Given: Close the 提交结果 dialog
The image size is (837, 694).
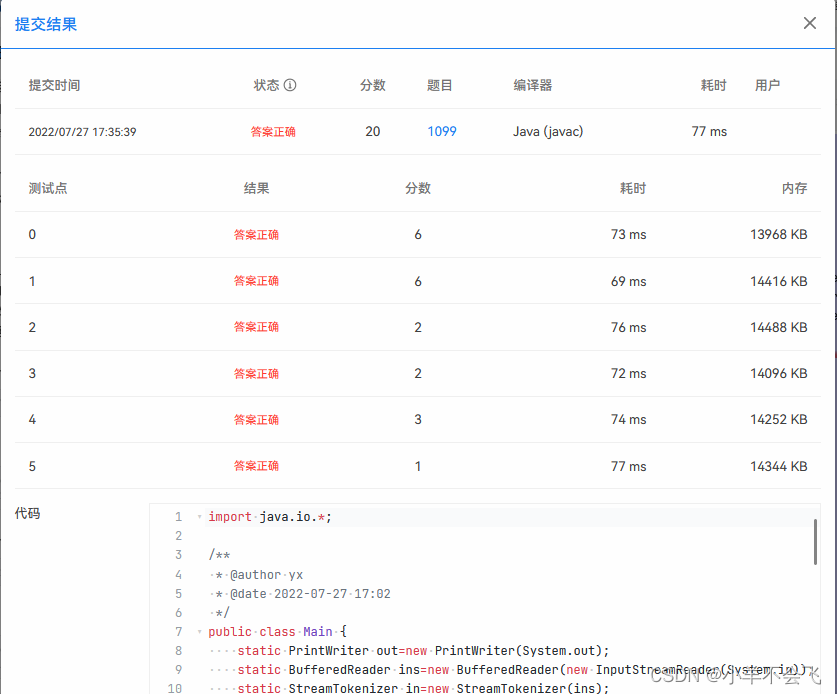Looking at the screenshot, I should (x=810, y=23).
